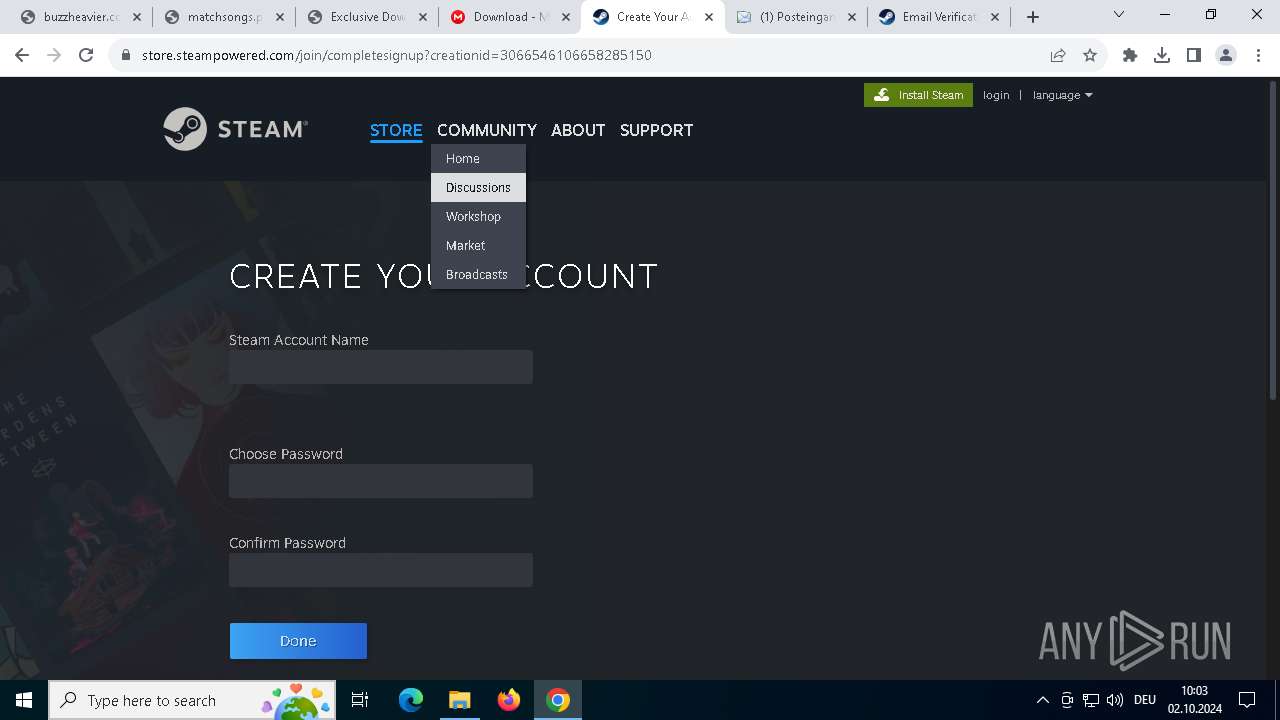
Task: Launch Firefox from taskbar
Action: pos(509,700)
